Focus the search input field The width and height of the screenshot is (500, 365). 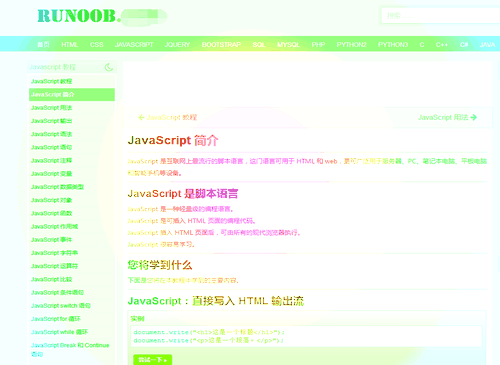pos(440,16)
